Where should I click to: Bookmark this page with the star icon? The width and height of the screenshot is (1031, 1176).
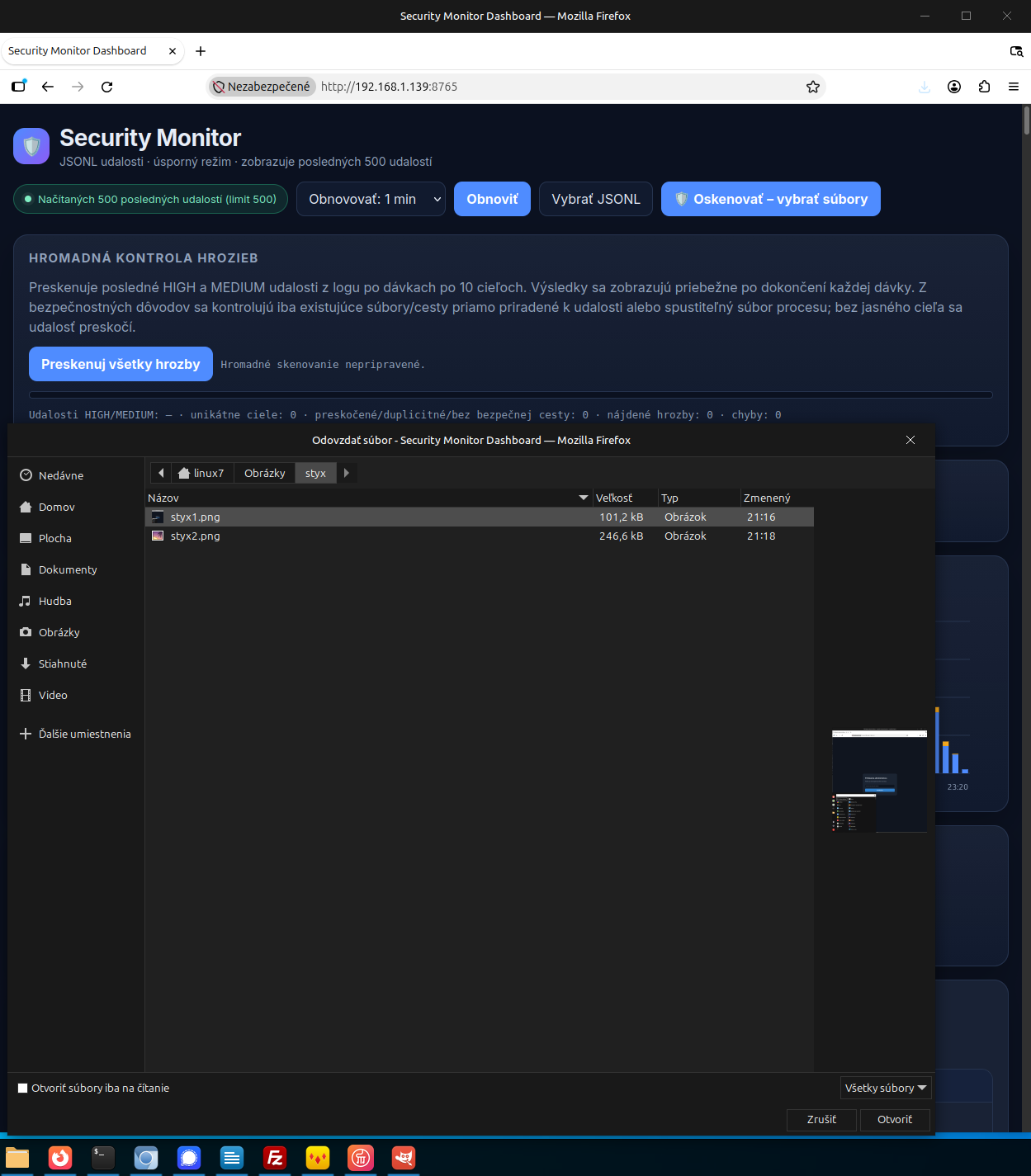click(813, 87)
